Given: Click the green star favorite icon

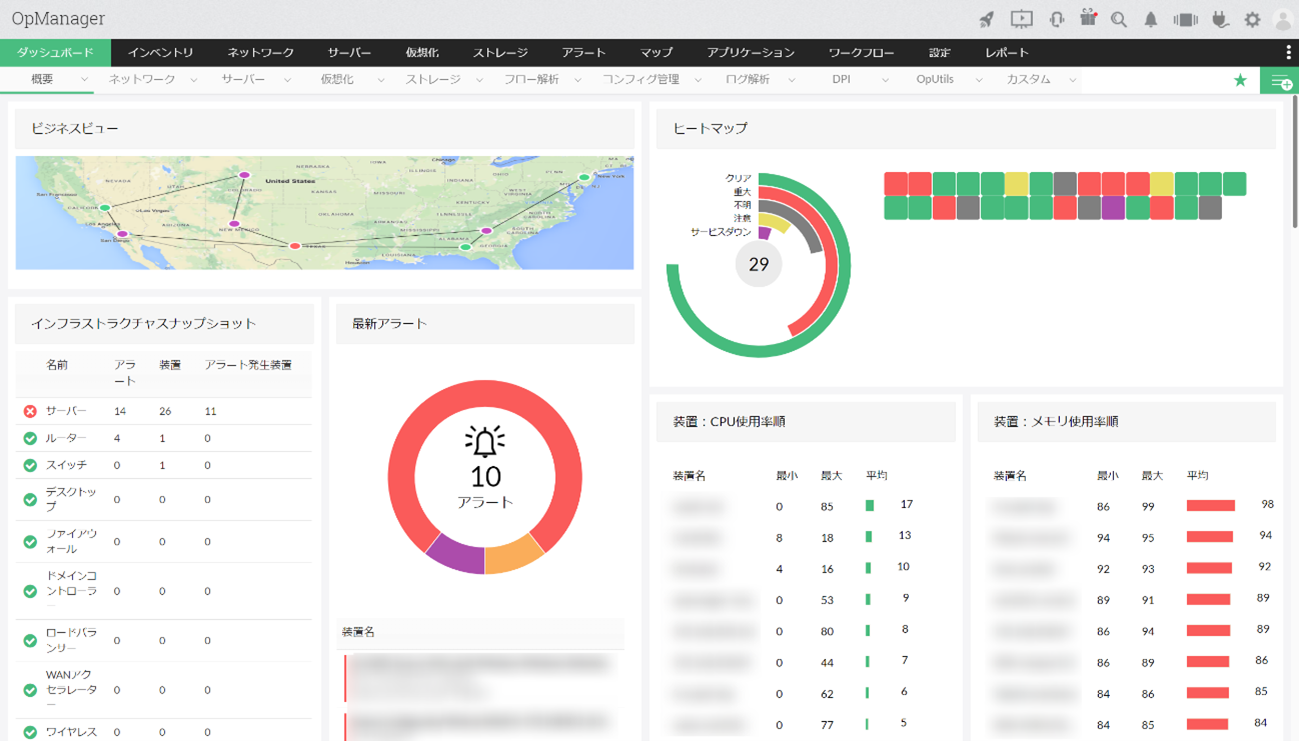Looking at the screenshot, I should pos(1240,80).
